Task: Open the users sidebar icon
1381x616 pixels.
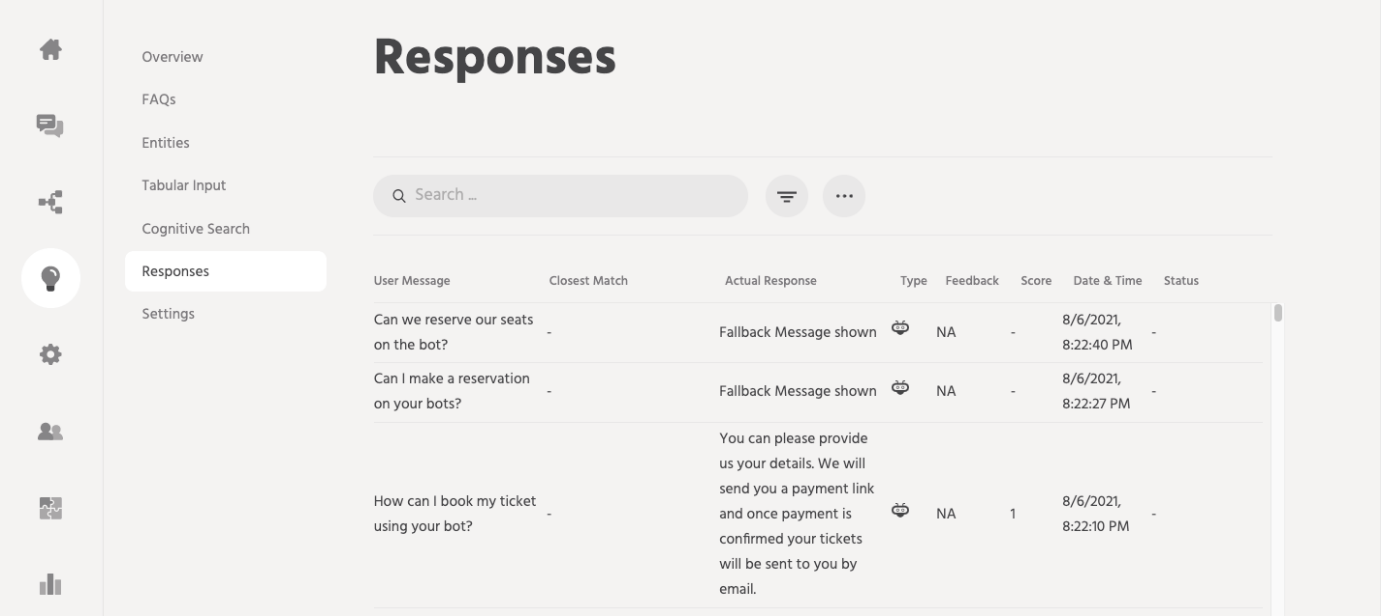Action: (x=50, y=431)
